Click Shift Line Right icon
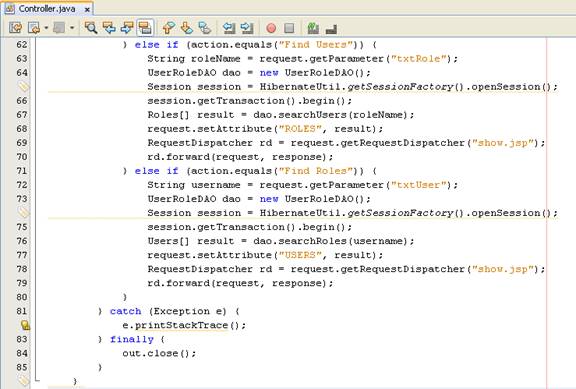Image resolution: width=576 pixels, height=389 pixels. pos(247,28)
